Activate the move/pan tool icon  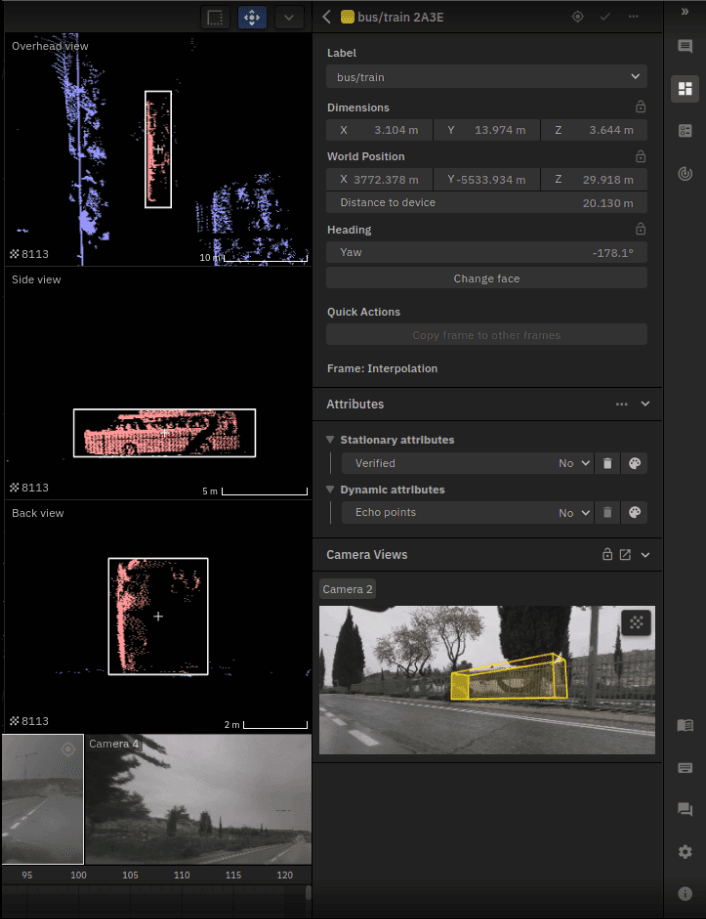tap(252, 18)
